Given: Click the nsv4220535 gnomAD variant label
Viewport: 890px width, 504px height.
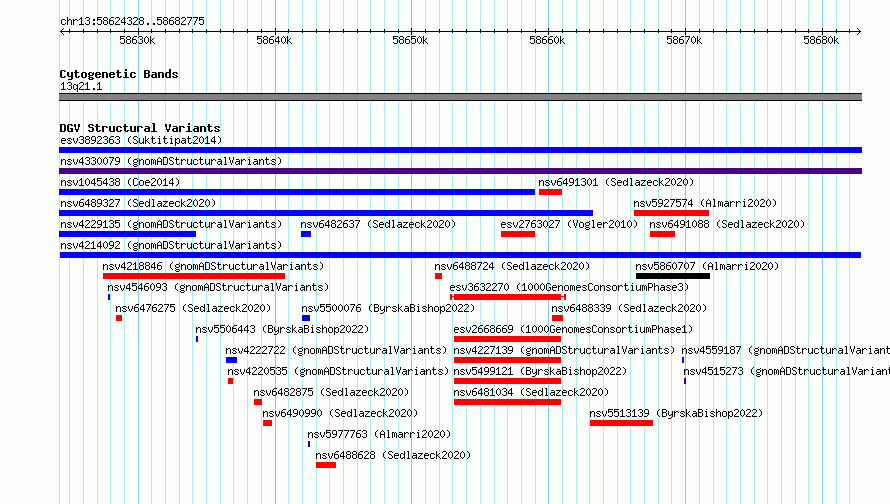Looking at the screenshot, I should 338,371.
